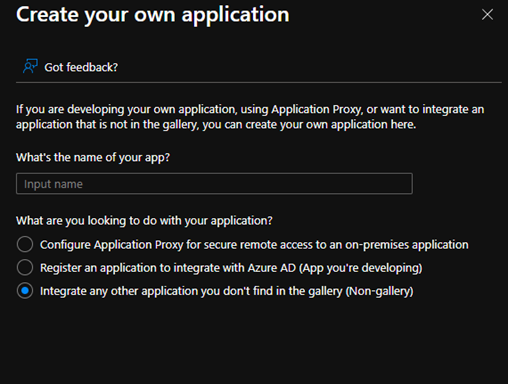Click the text (Non-gallery) in the third option

[x=379, y=291]
